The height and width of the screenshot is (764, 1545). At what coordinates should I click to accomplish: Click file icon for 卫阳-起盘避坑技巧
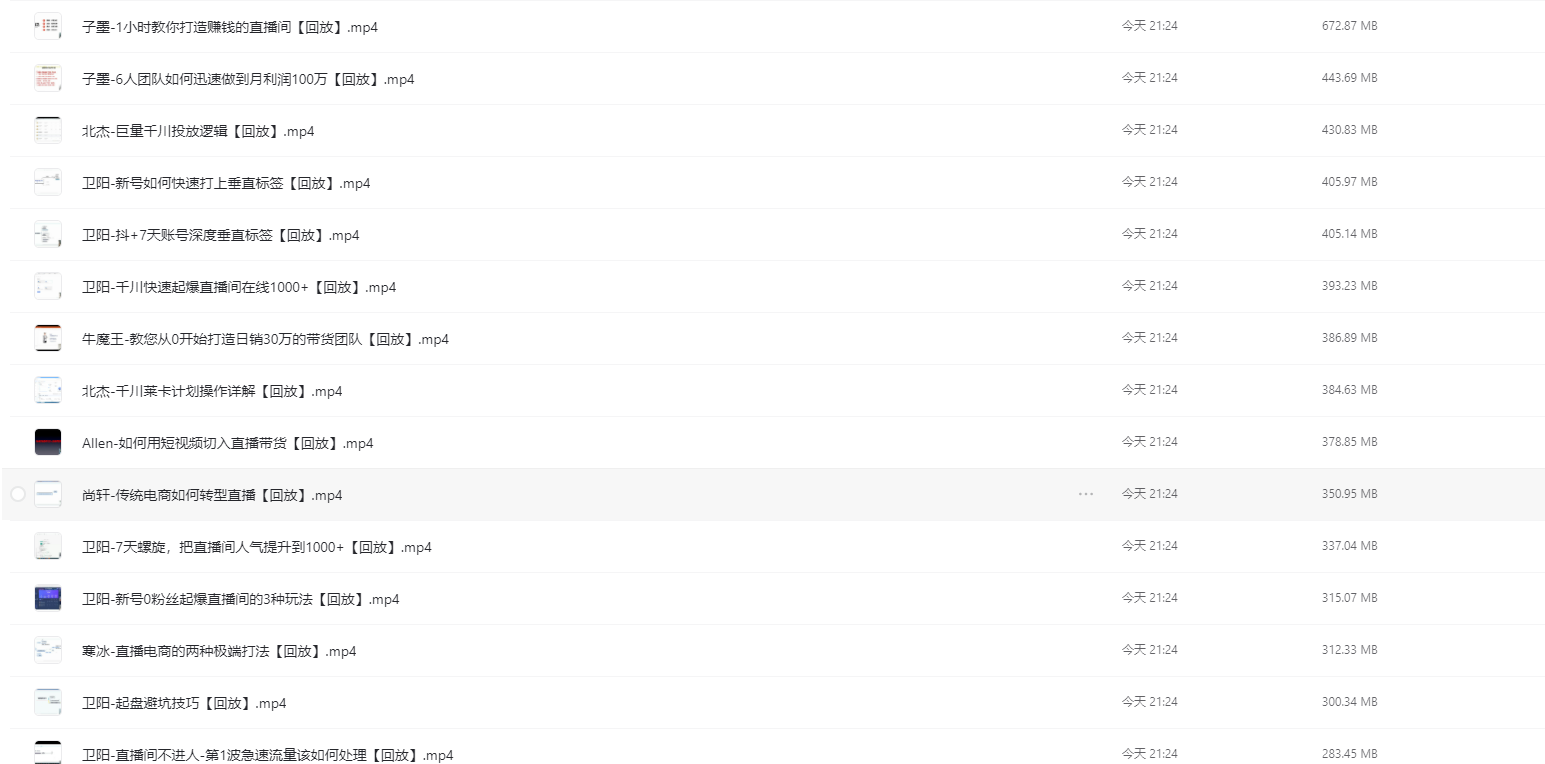click(x=47, y=702)
